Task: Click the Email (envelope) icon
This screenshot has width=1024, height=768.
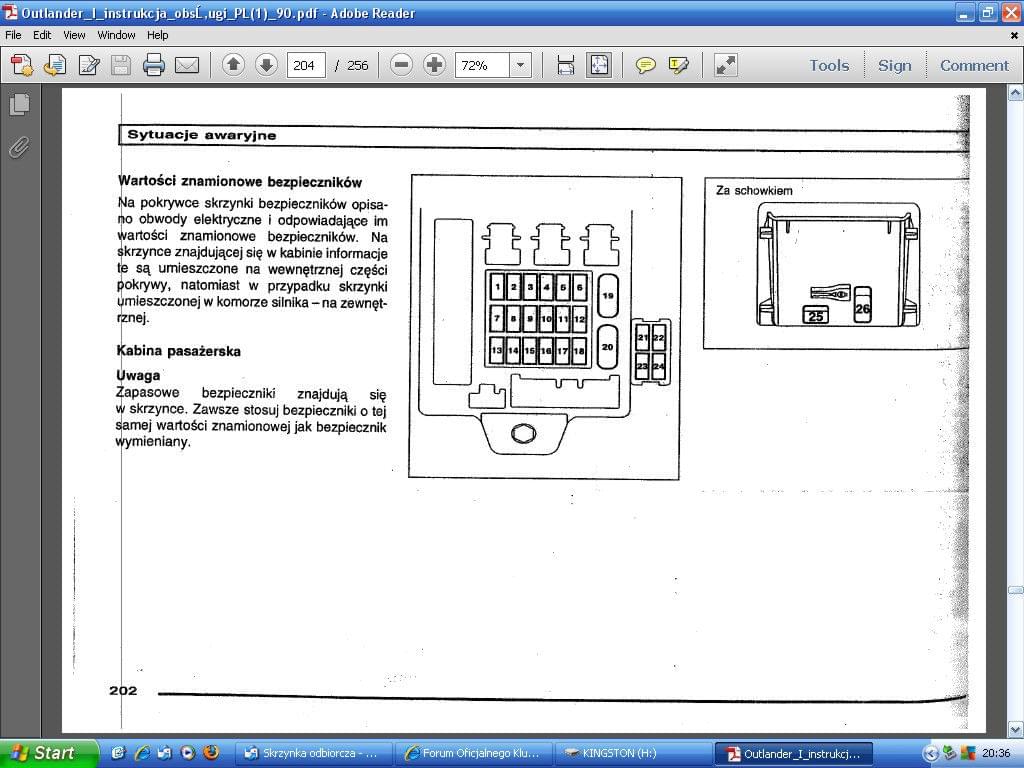Action: pyautogui.click(x=187, y=65)
